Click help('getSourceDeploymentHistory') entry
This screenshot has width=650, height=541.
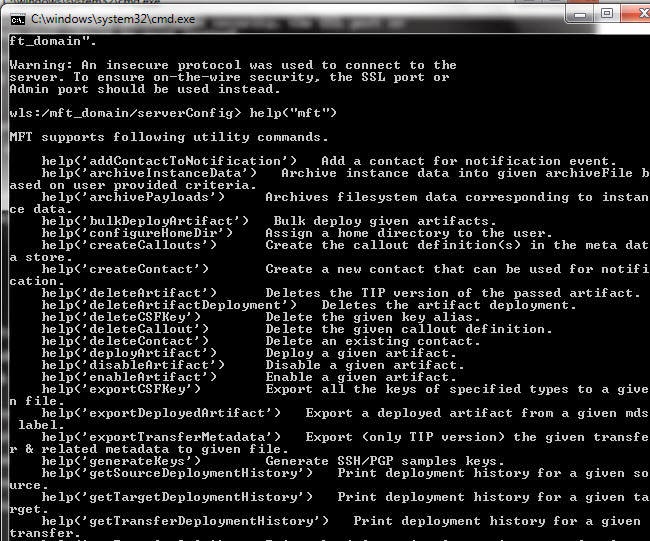click(x=177, y=473)
